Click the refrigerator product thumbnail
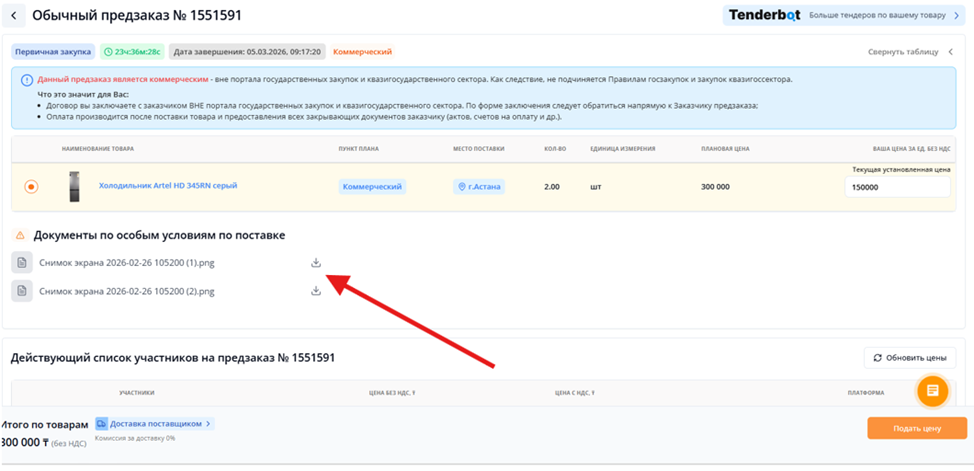The image size is (974, 471). [74, 187]
